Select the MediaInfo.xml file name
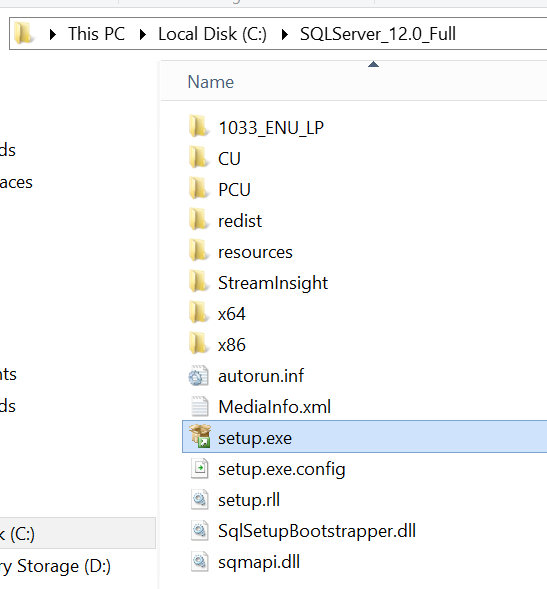The height and width of the screenshot is (589, 547). (275, 407)
